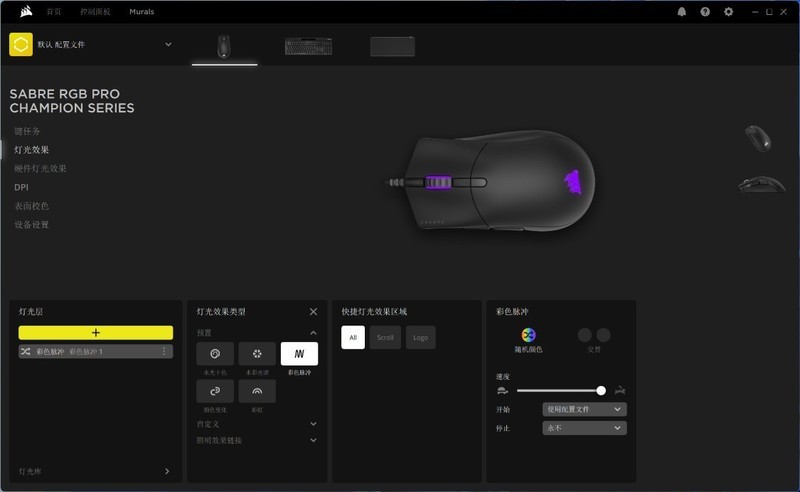Open the 停止 stop dropdown showing 永不
This screenshot has height=492, width=800.
click(x=584, y=428)
